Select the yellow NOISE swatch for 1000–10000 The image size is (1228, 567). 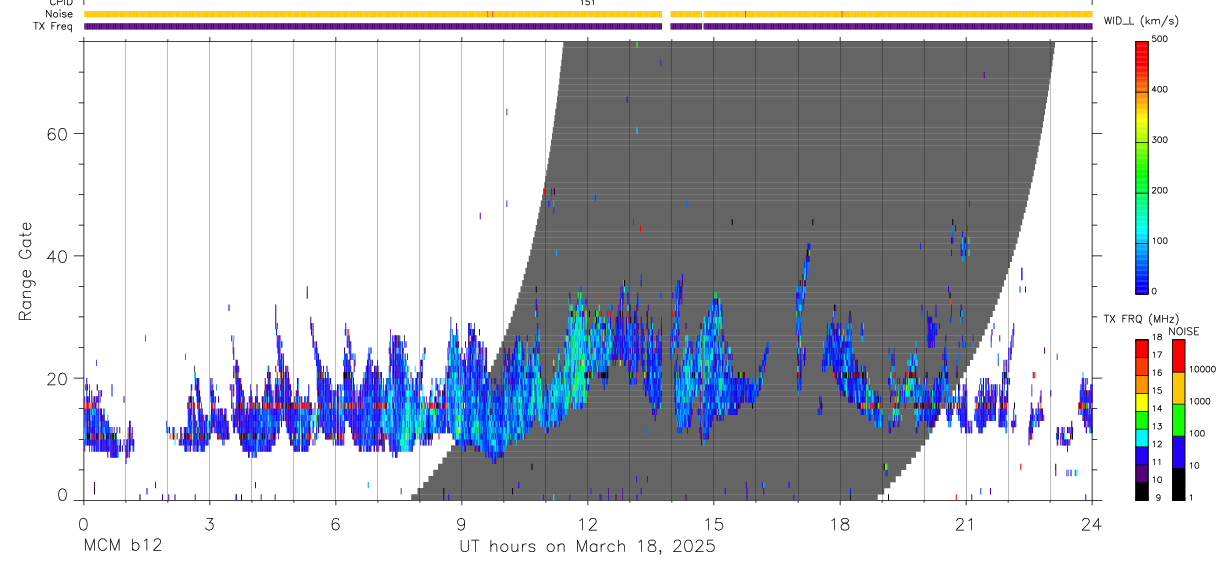(1178, 387)
